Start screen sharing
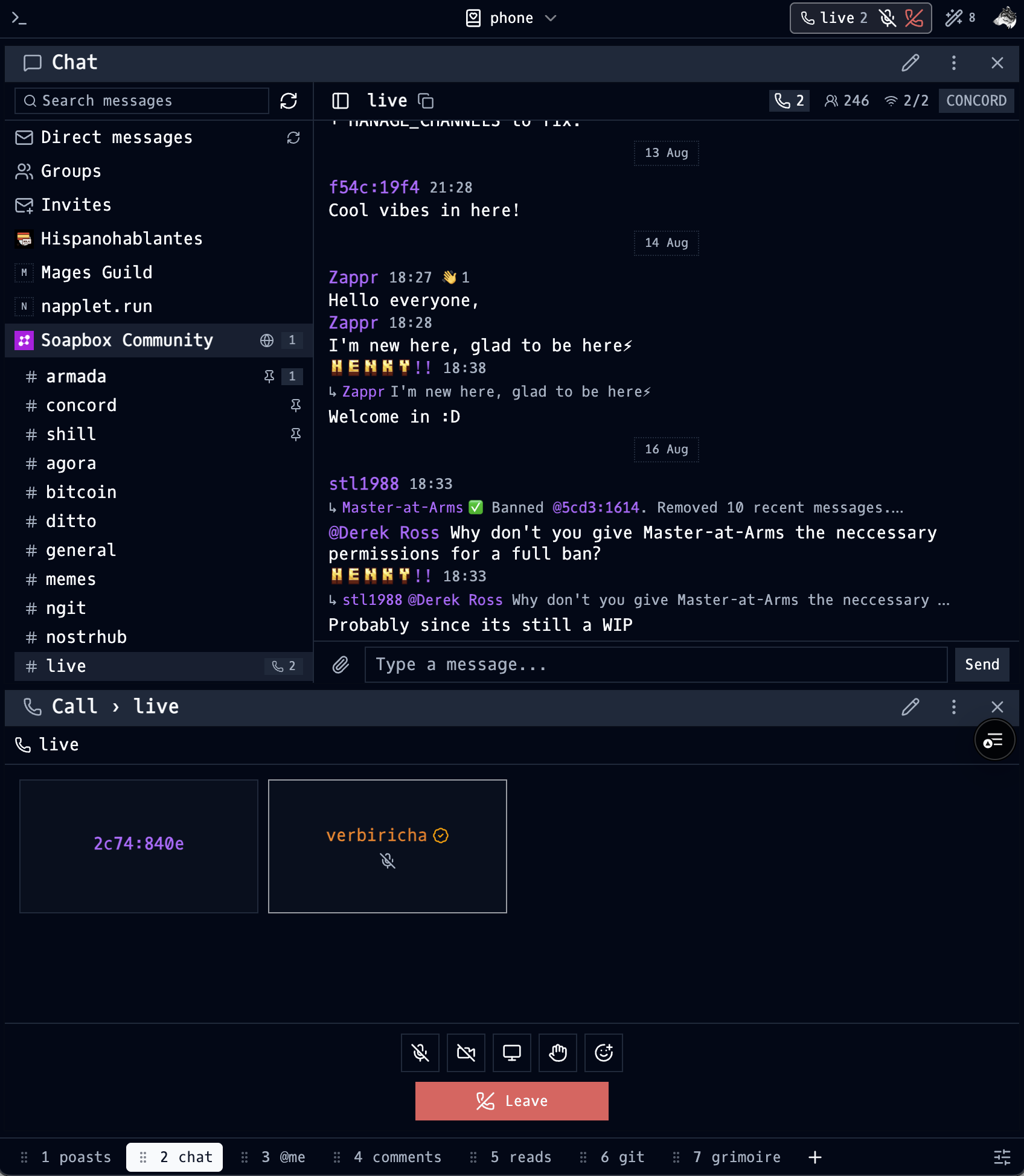 tap(512, 1053)
